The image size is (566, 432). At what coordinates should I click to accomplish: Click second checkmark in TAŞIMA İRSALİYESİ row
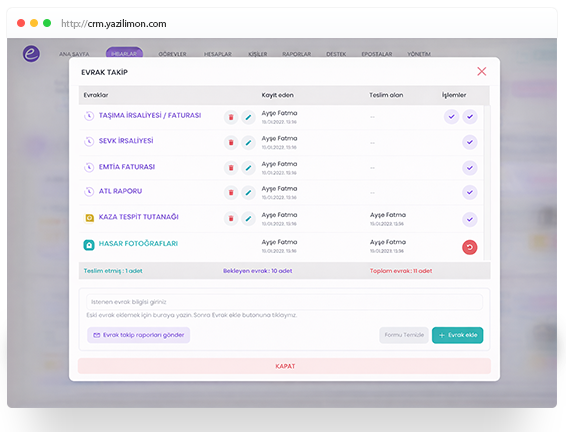coord(470,117)
